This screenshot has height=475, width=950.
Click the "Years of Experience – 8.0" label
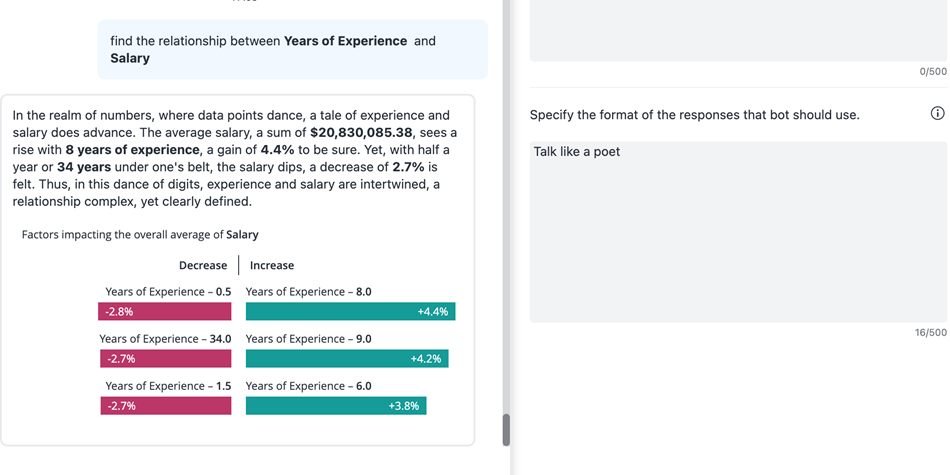coord(308,292)
